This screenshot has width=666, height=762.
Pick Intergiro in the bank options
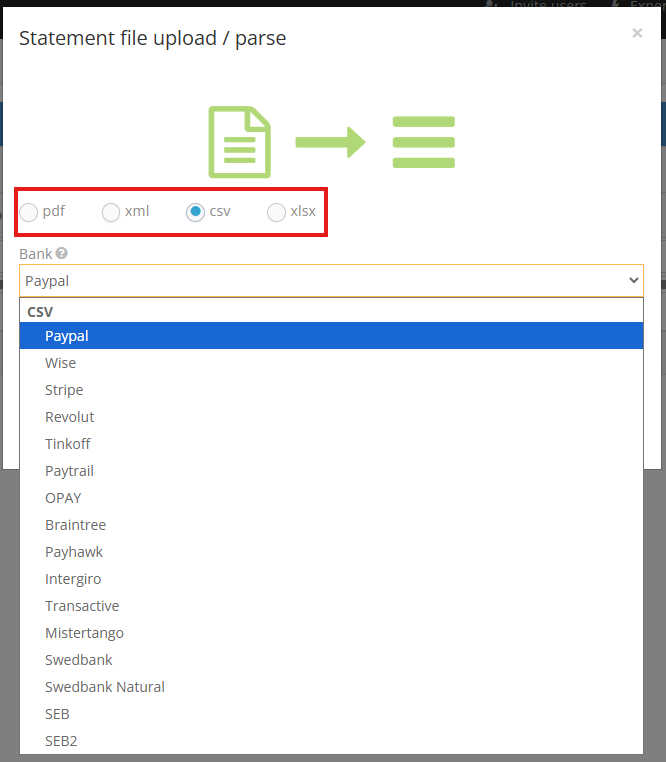tap(332, 579)
